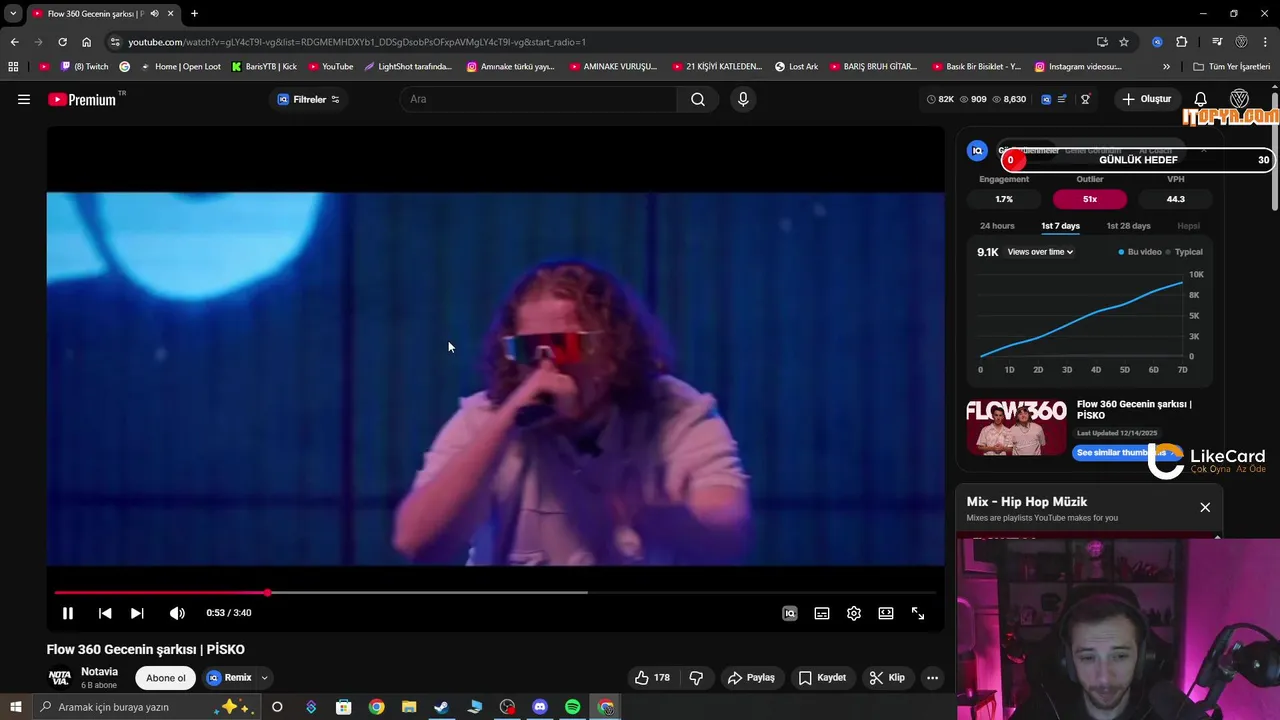
Task: Save video with Kaydet button
Action: tap(822, 677)
